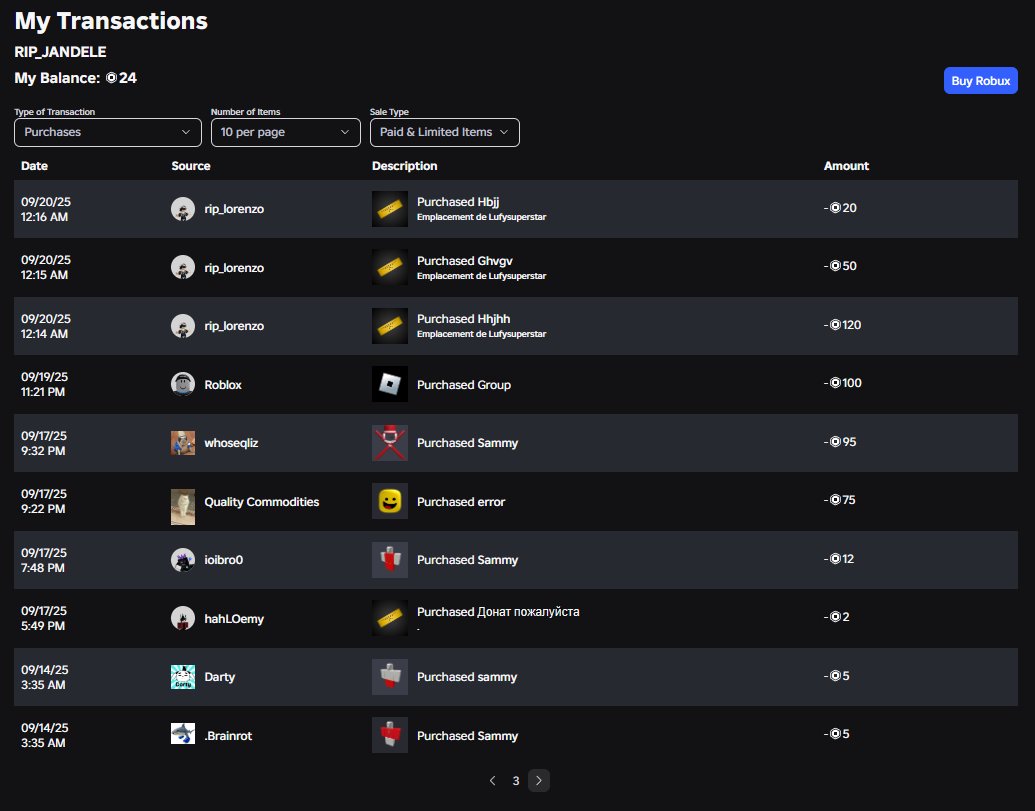Open golden ticket icon for Purchased Hbjj
Viewport: 1035px width, 811px height.
point(389,209)
